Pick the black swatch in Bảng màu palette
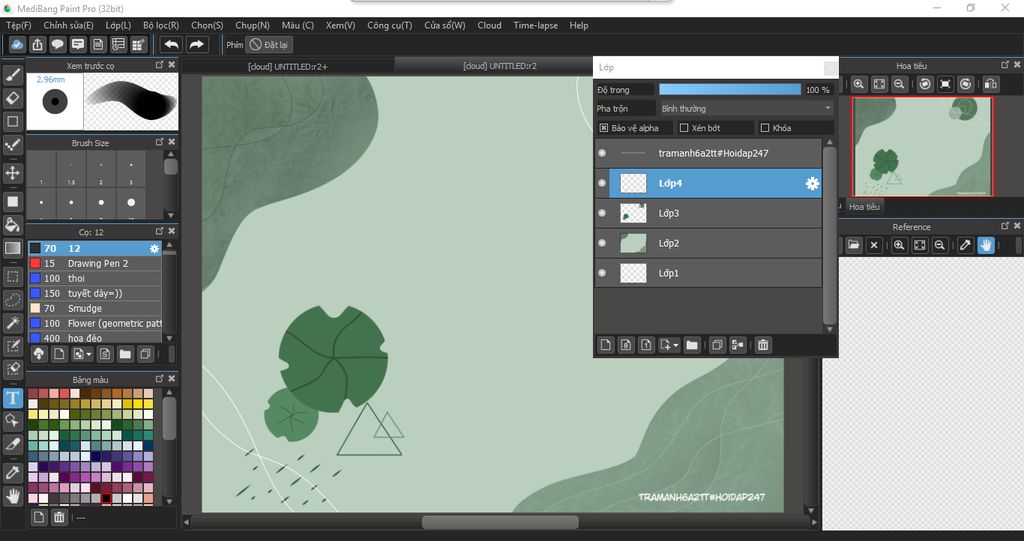The height and width of the screenshot is (541, 1024). [106, 499]
